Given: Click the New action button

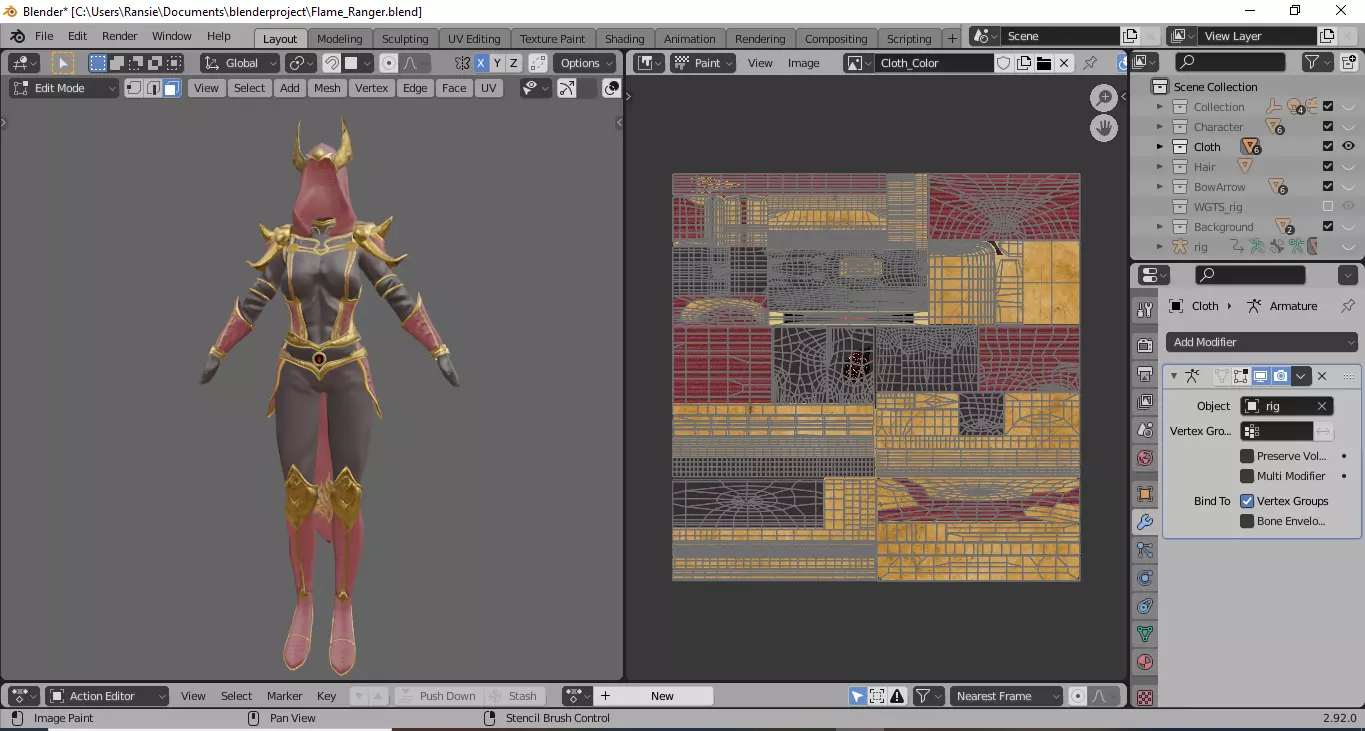Looking at the screenshot, I should tap(662, 696).
